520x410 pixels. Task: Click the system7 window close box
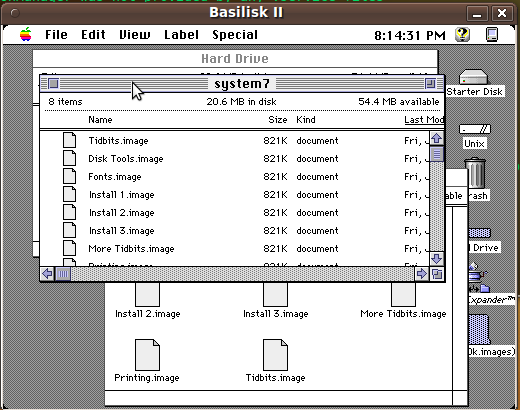53,83
